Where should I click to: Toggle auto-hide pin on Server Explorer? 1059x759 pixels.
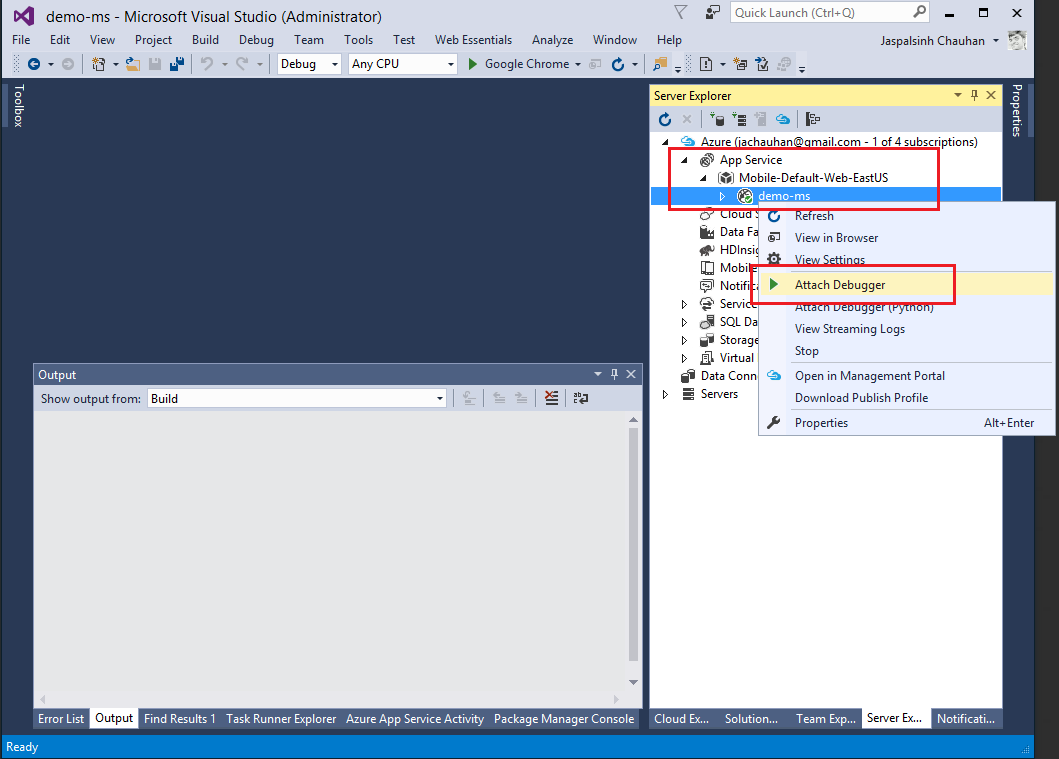click(974, 95)
